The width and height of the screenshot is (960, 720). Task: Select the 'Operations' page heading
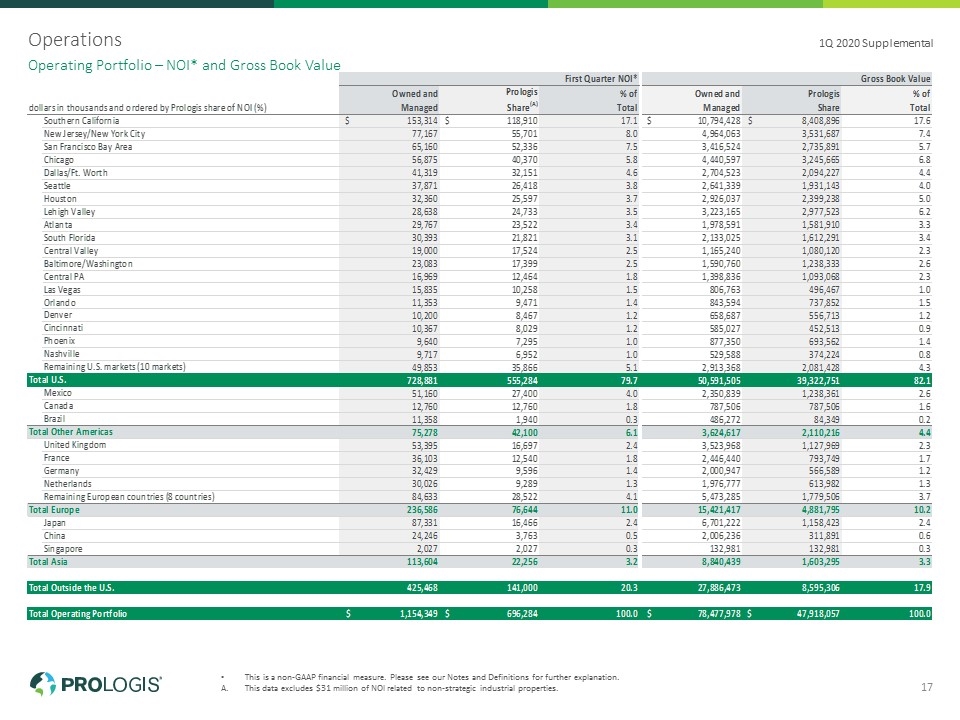[x=75, y=40]
